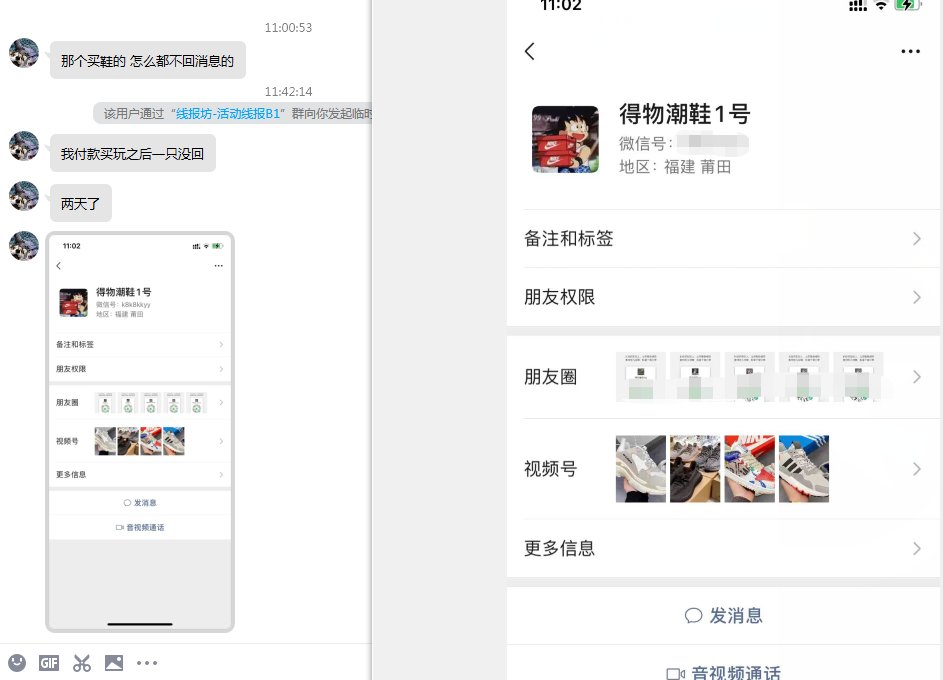Click the send image icon
The width and height of the screenshot is (943, 680).
114,662
